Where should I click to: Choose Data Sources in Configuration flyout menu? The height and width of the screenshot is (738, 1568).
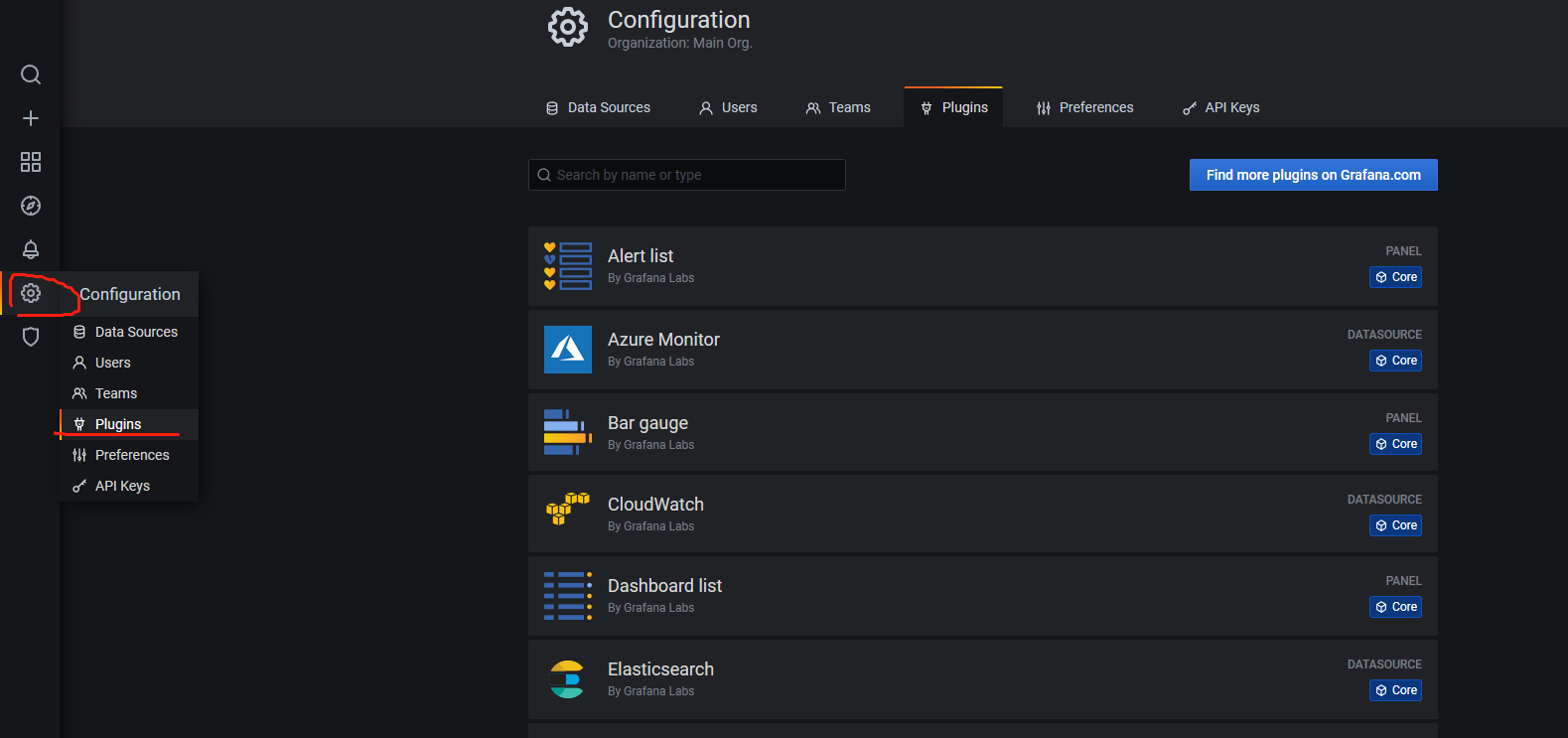point(129,332)
